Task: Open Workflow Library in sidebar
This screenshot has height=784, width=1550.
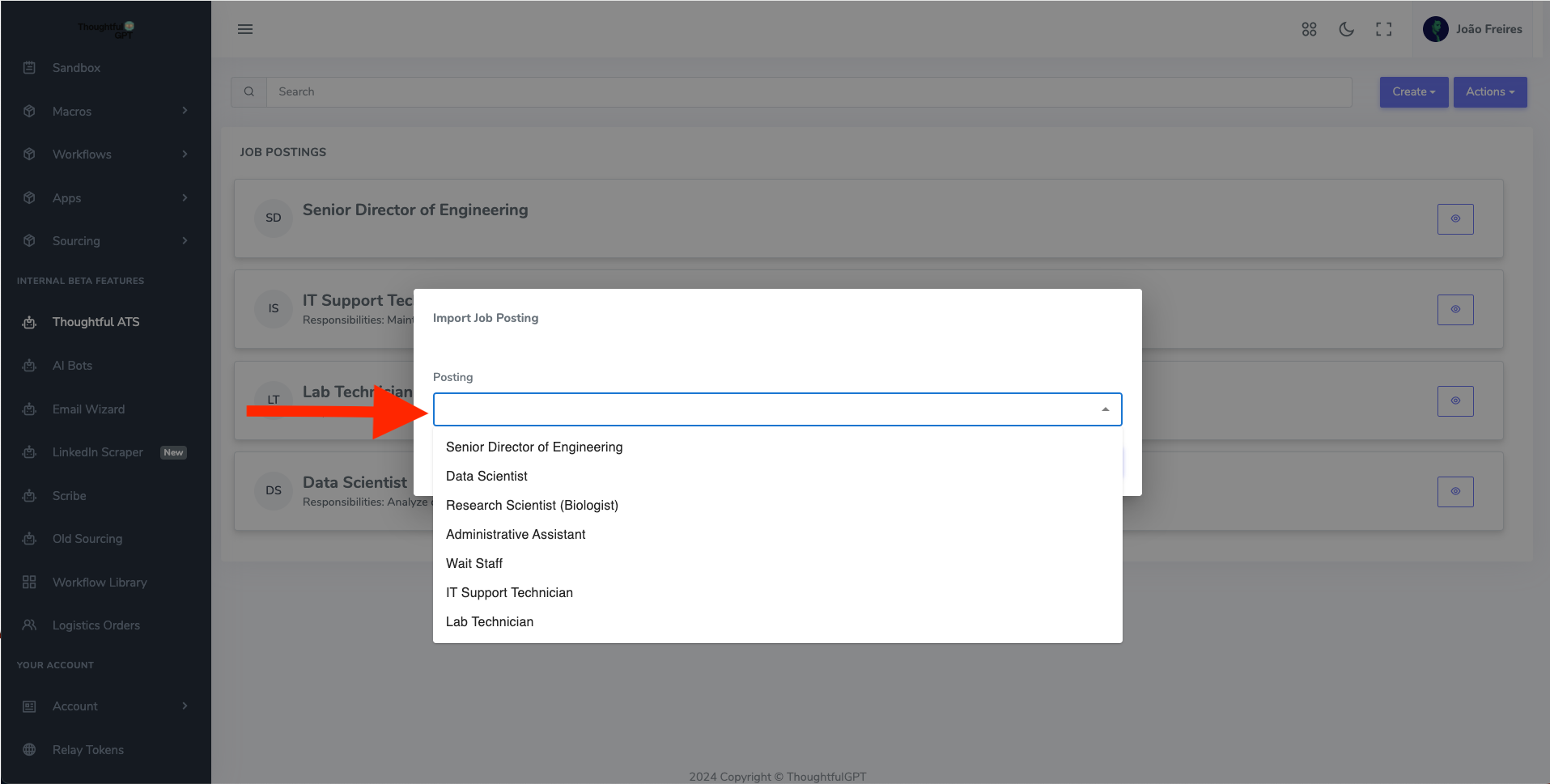Action: 100,583
